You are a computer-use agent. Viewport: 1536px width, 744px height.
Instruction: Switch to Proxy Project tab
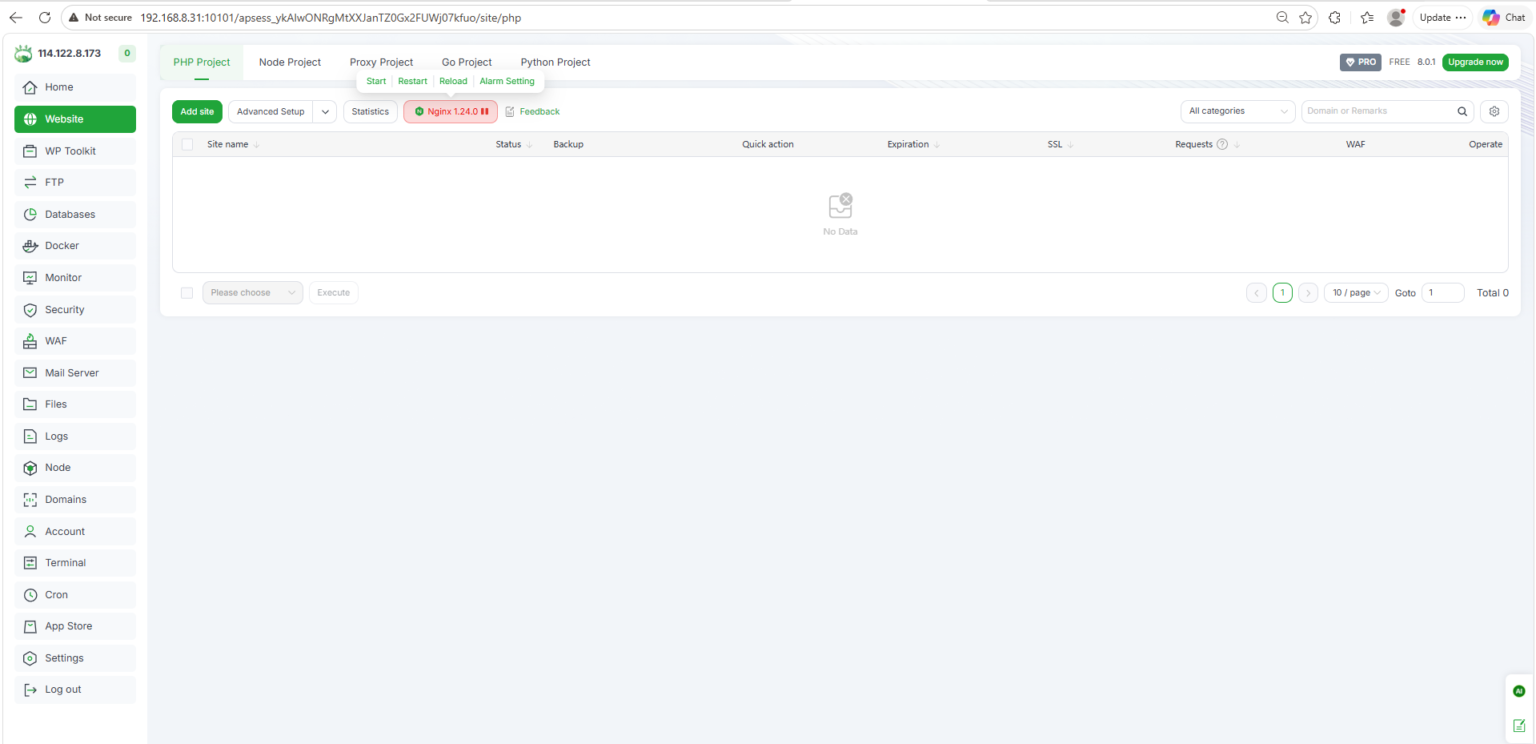tap(381, 62)
